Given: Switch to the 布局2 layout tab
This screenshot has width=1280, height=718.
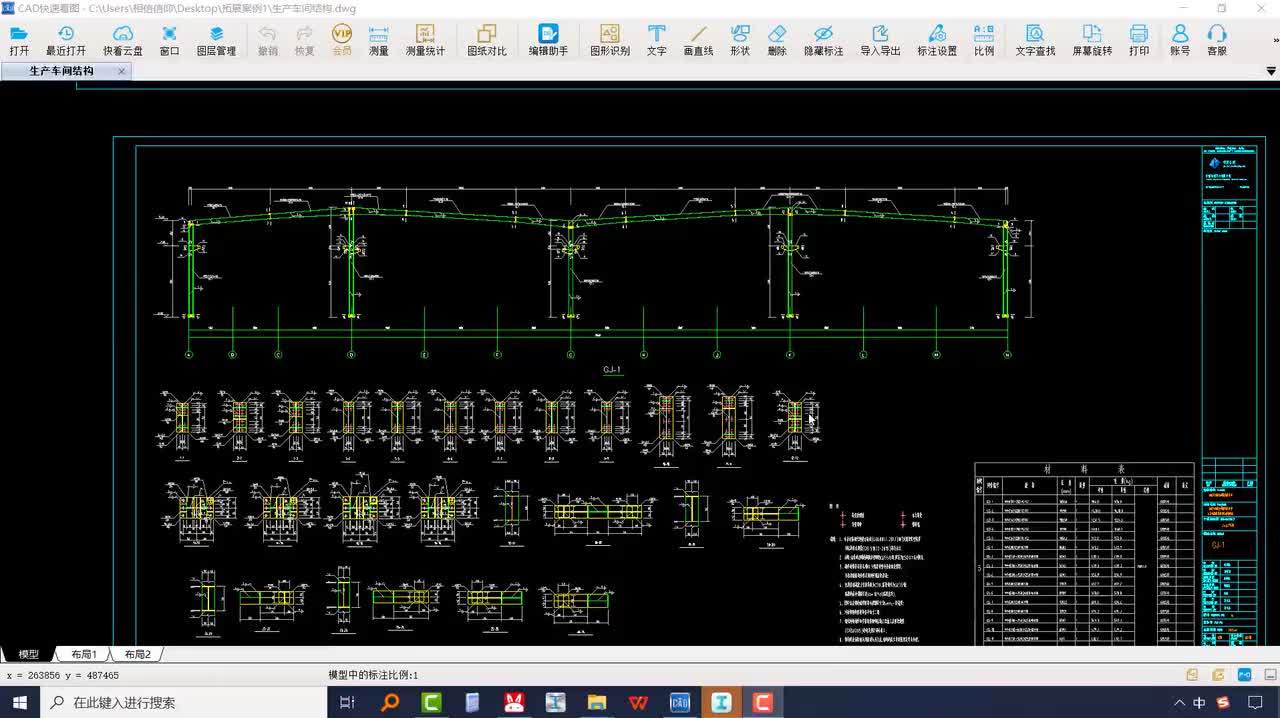Looking at the screenshot, I should pos(137,654).
